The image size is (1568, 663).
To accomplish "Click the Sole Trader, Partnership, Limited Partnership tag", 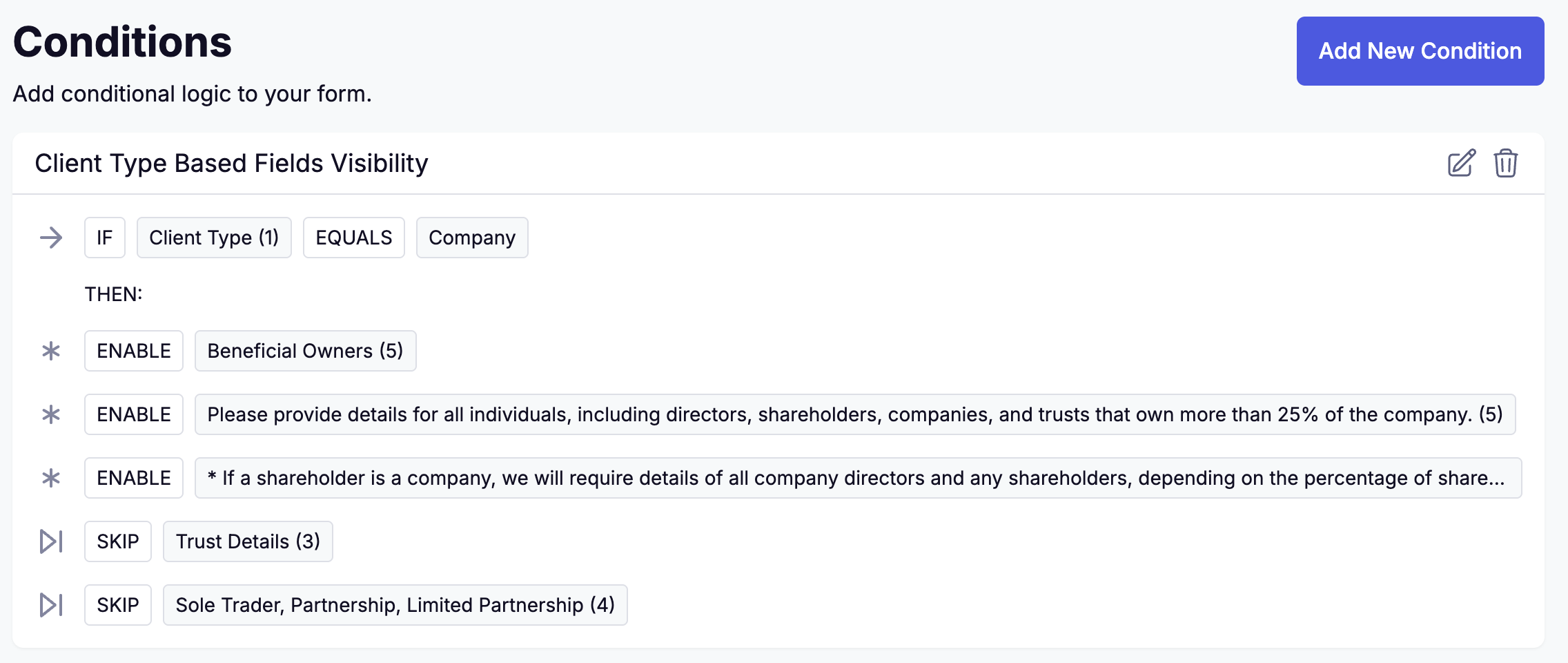I will (395, 606).
